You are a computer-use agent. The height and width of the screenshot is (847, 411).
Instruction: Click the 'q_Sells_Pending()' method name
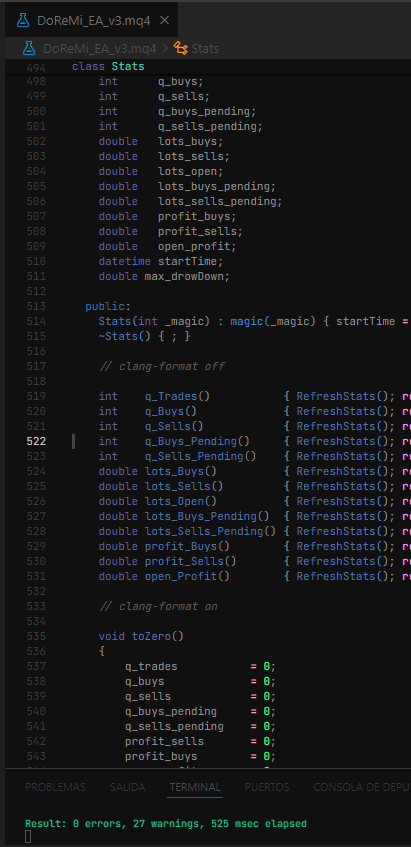[x=200, y=456]
